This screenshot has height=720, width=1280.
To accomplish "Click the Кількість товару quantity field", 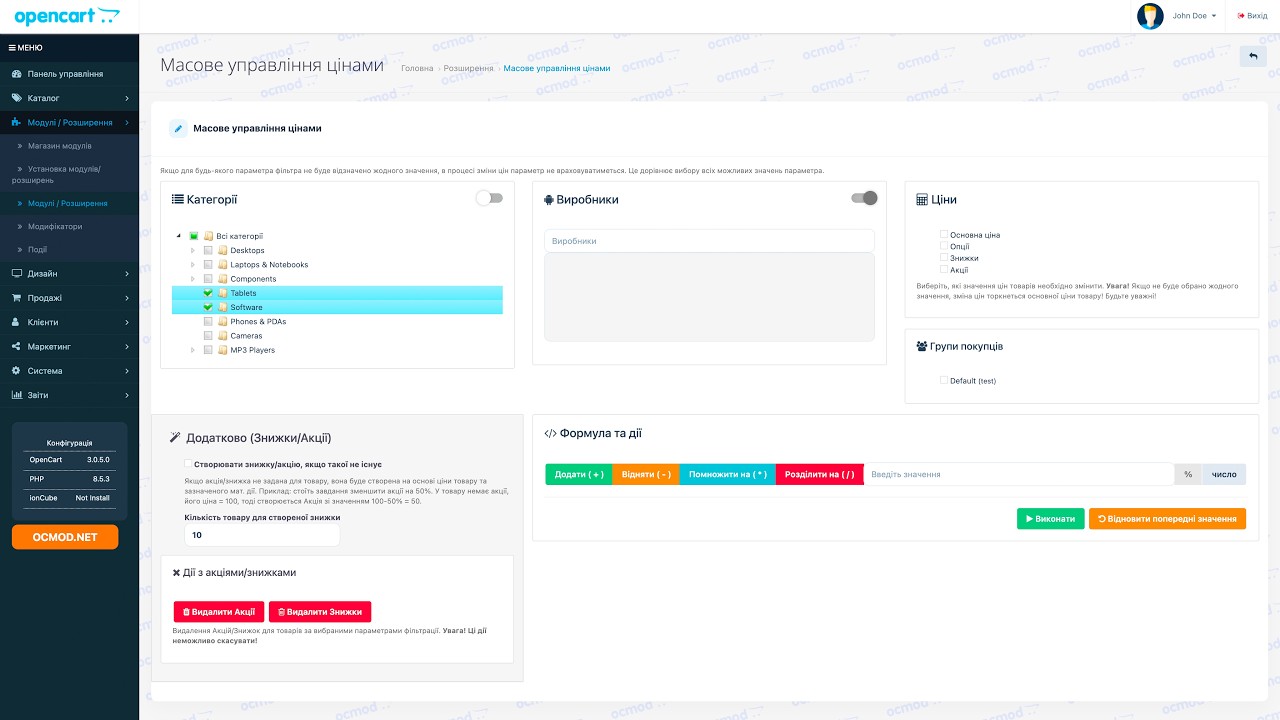I will 262,535.
